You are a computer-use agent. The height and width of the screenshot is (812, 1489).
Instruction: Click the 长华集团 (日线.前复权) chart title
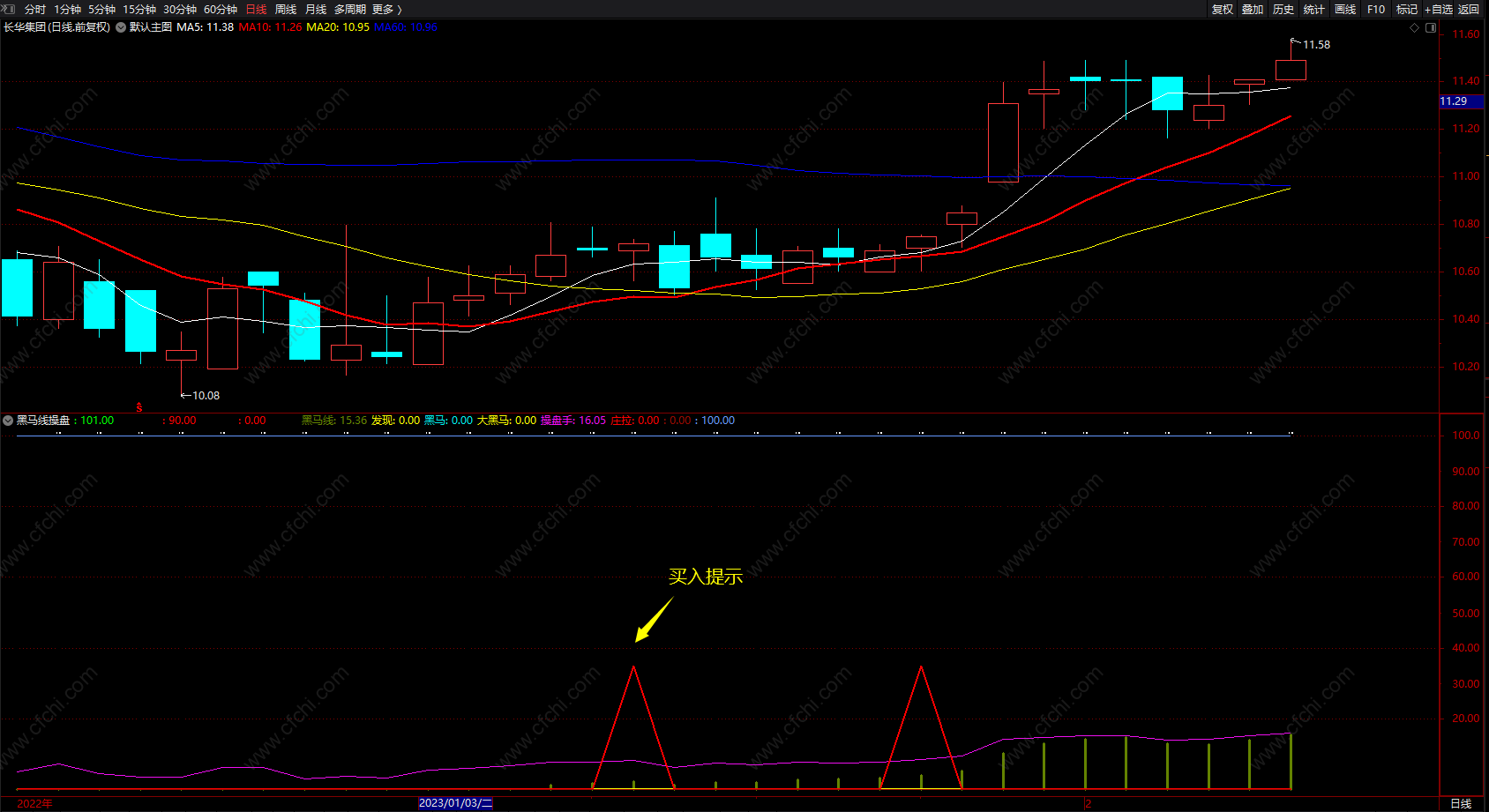point(57,27)
